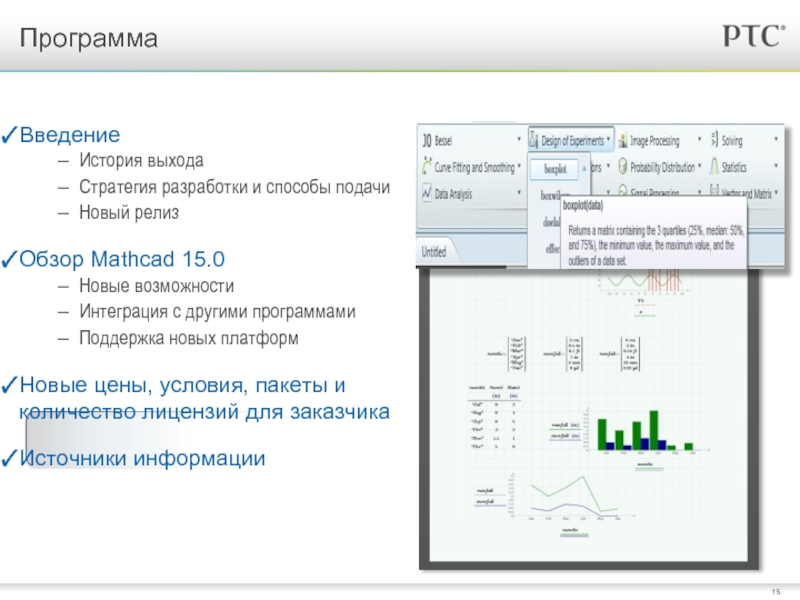Click the Новые возможности bullet
The height and width of the screenshot is (600, 800).
tap(157, 286)
